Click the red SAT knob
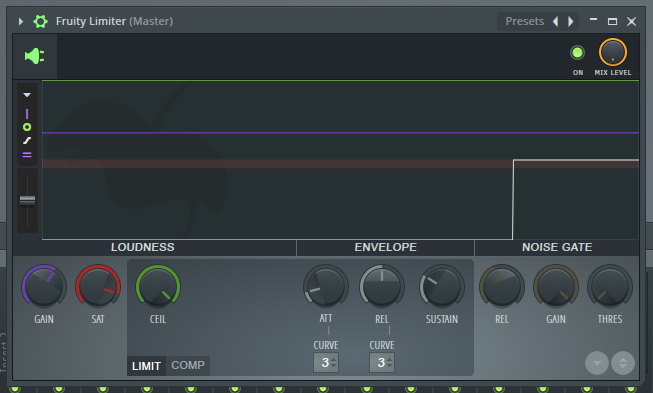Screen dimensions: 653x393 pyautogui.click(x=98, y=286)
